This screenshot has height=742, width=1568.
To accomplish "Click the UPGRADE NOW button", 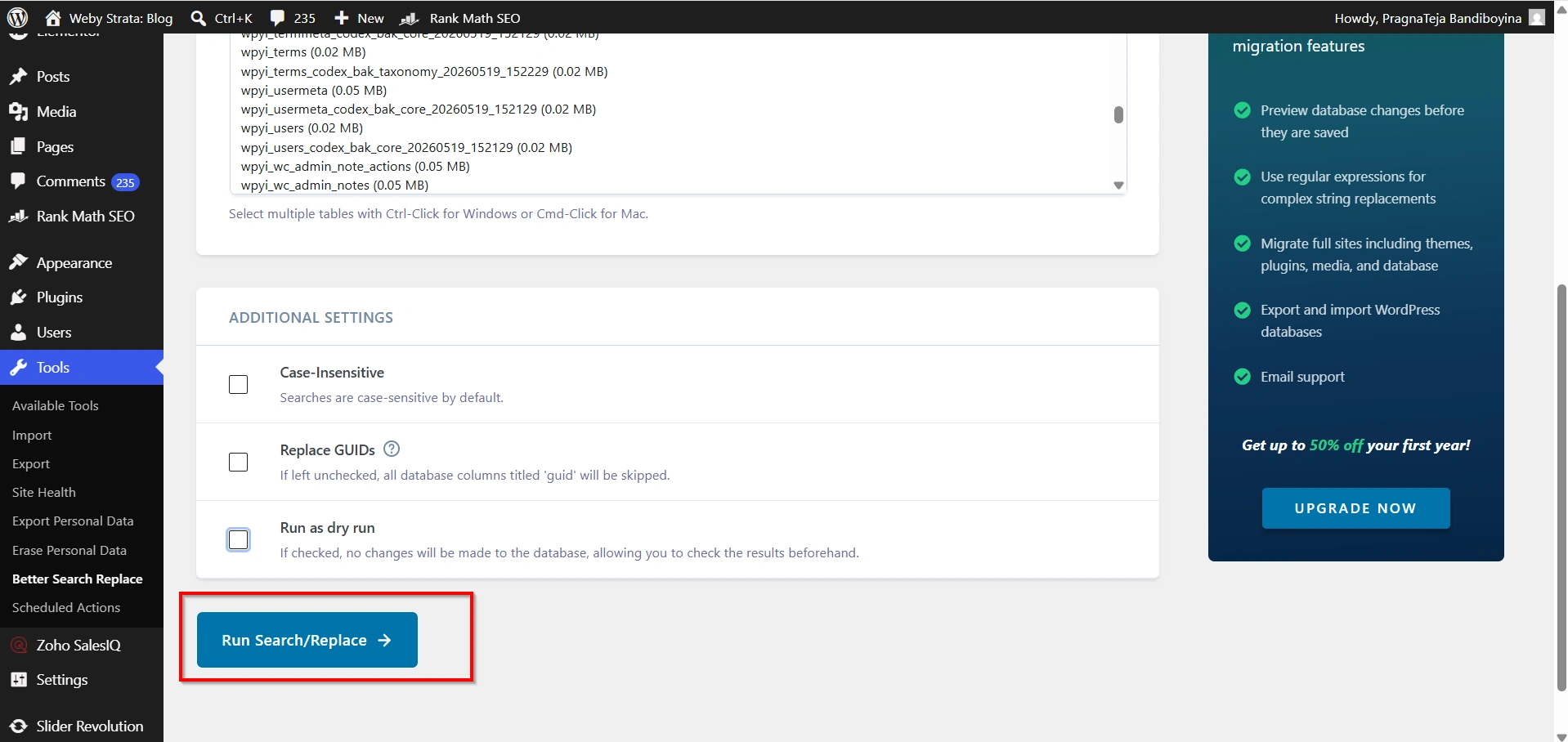I will pos(1355,508).
